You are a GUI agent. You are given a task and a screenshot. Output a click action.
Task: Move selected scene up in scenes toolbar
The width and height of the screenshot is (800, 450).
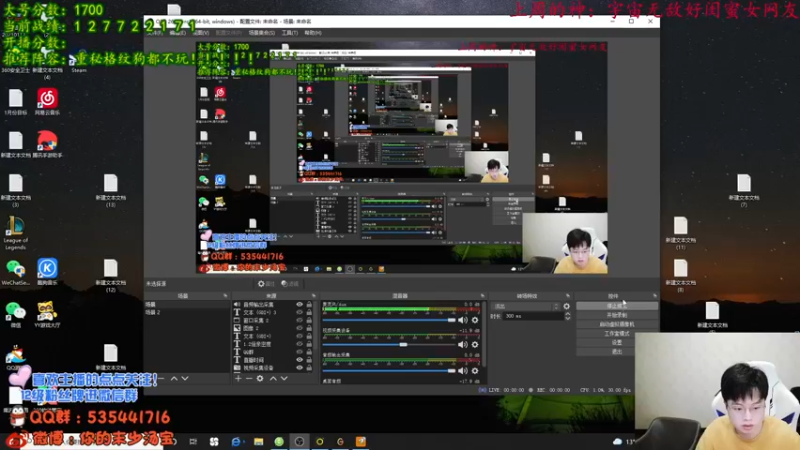(174, 379)
